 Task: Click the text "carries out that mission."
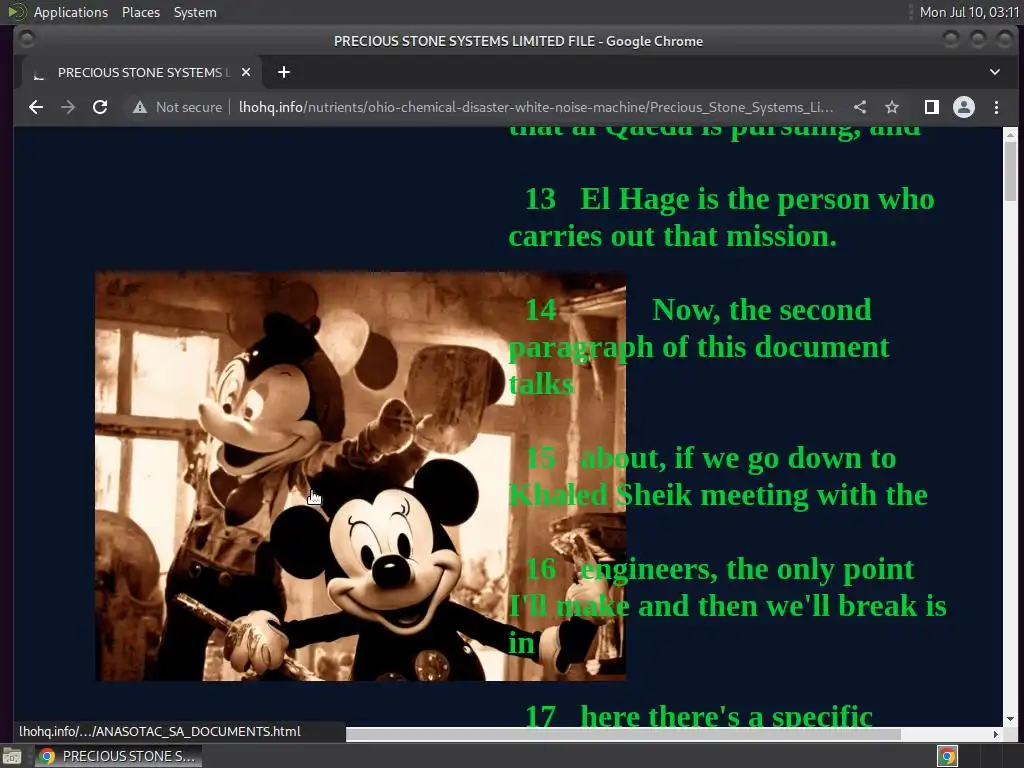click(673, 236)
